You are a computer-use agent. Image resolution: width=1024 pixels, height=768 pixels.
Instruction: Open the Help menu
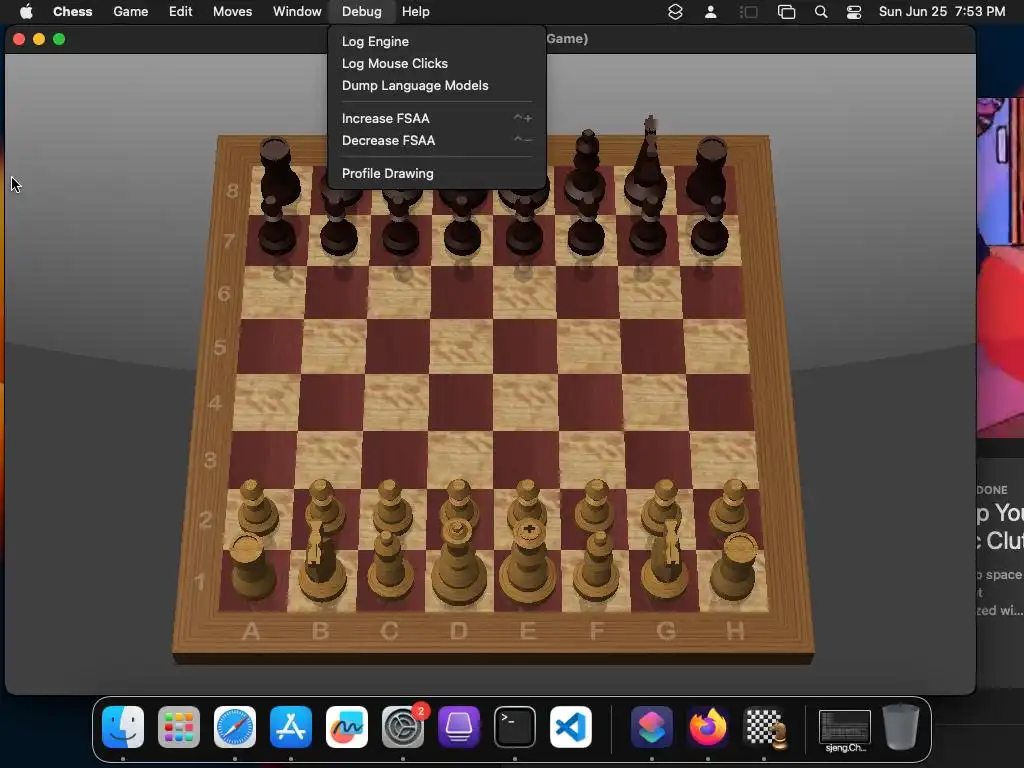pos(415,12)
